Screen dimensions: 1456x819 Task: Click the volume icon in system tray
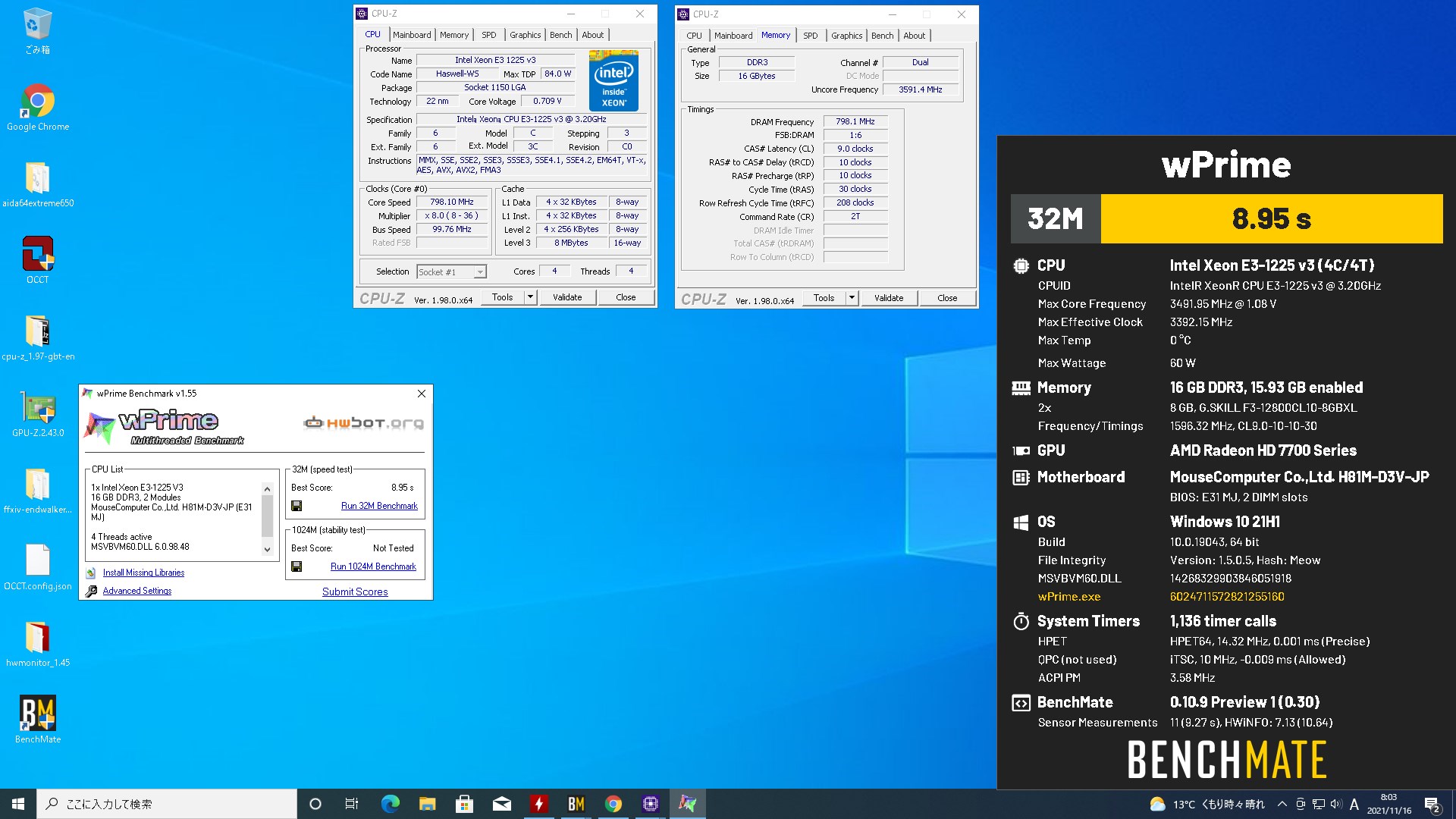[1336, 804]
